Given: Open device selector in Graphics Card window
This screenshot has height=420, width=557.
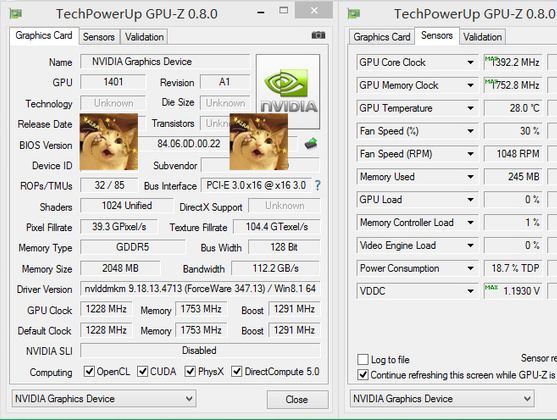Looking at the screenshot, I should coord(104,399).
